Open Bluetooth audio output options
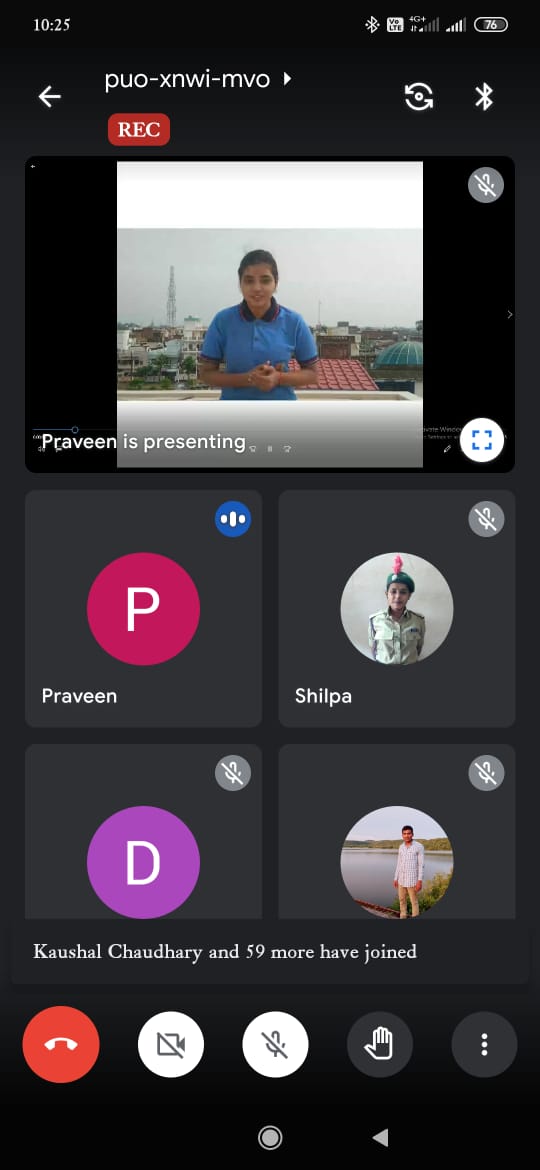 click(485, 97)
